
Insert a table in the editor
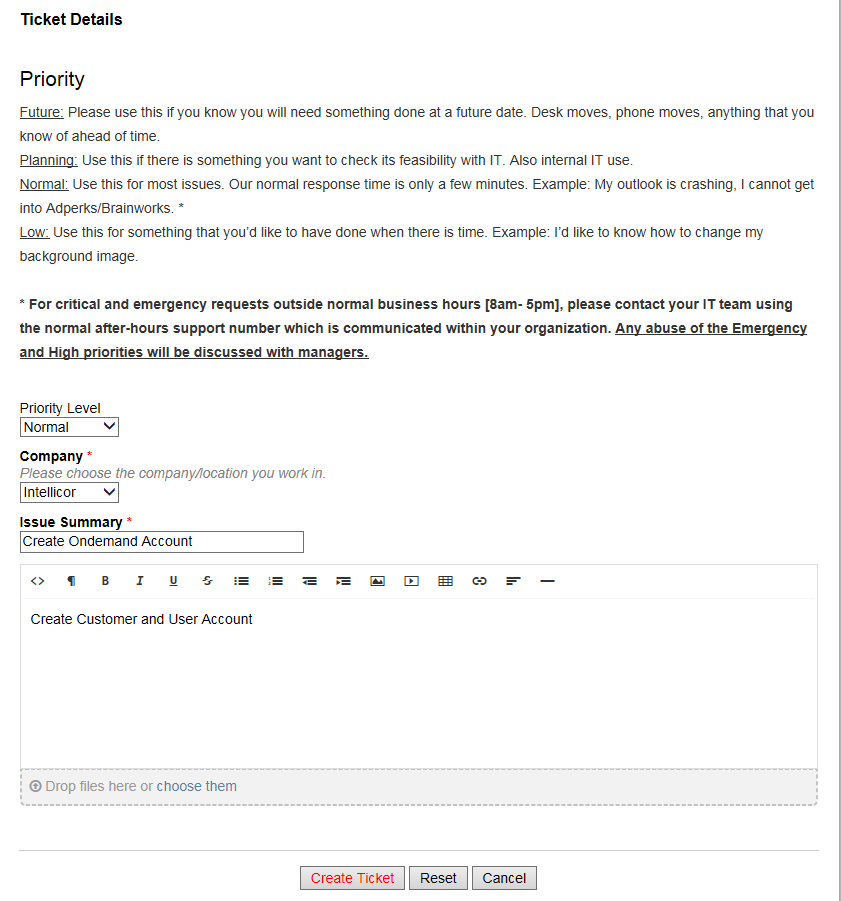[446, 581]
